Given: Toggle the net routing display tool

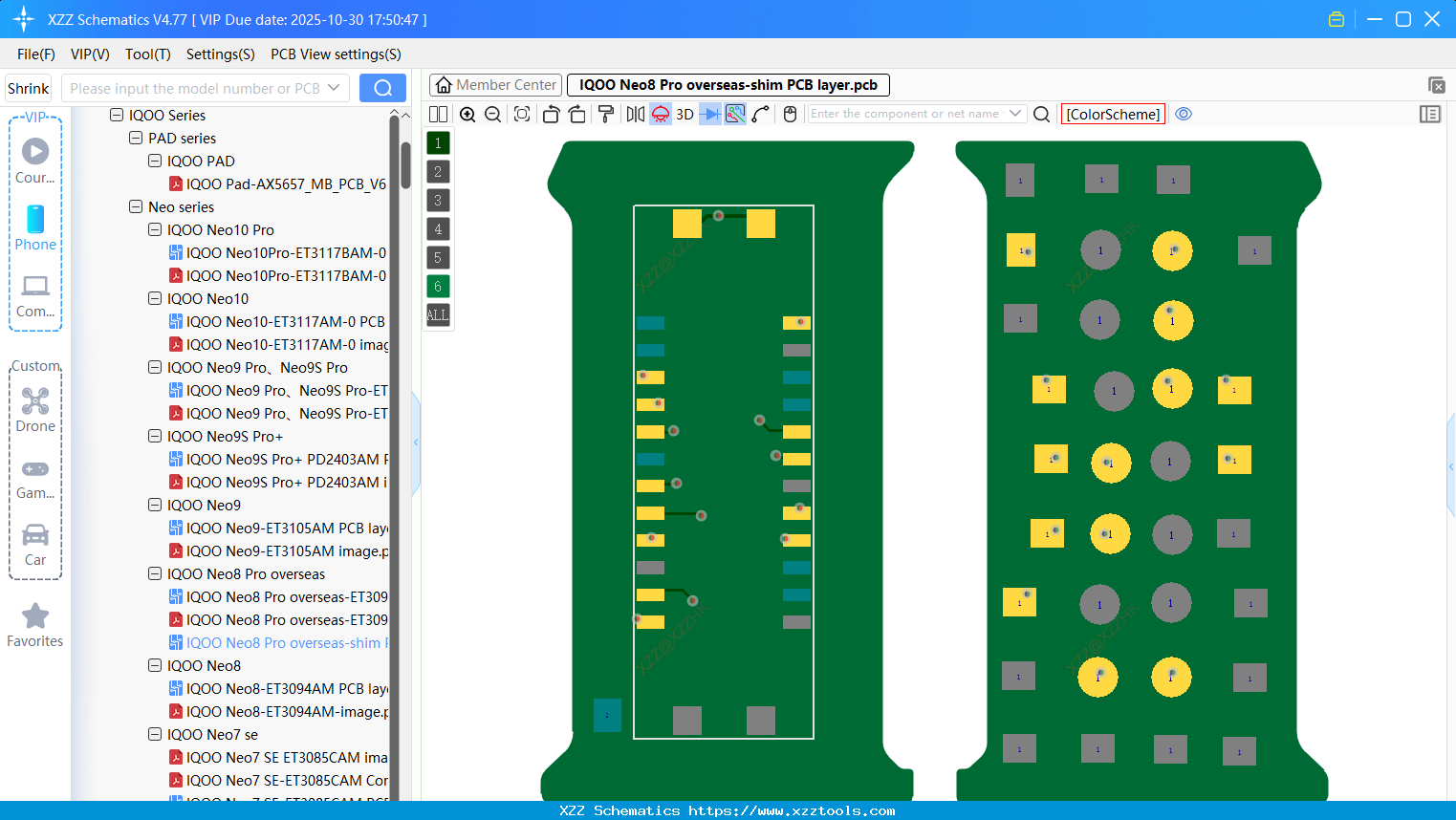Looking at the screenshot, I should coord(735,115).
